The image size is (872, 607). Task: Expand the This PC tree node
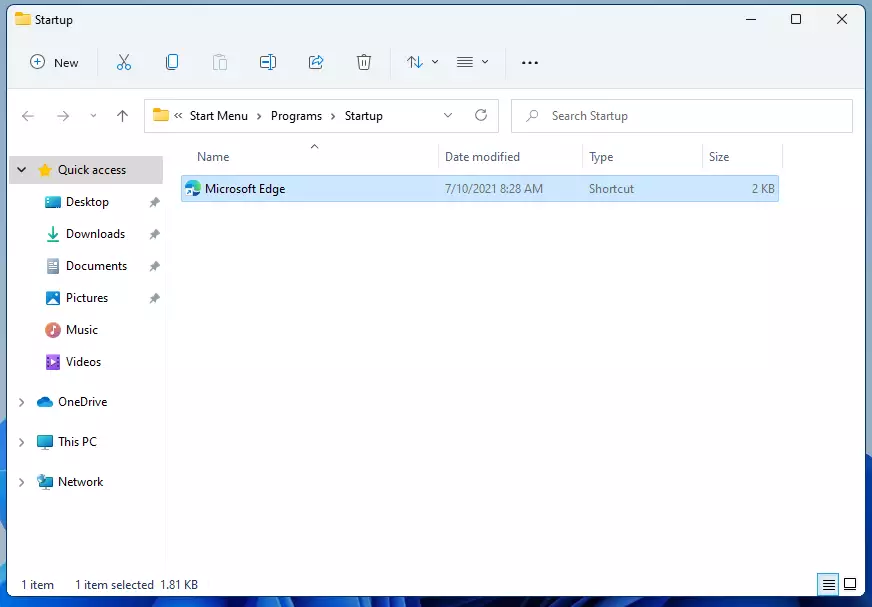[x=22, y=442]
